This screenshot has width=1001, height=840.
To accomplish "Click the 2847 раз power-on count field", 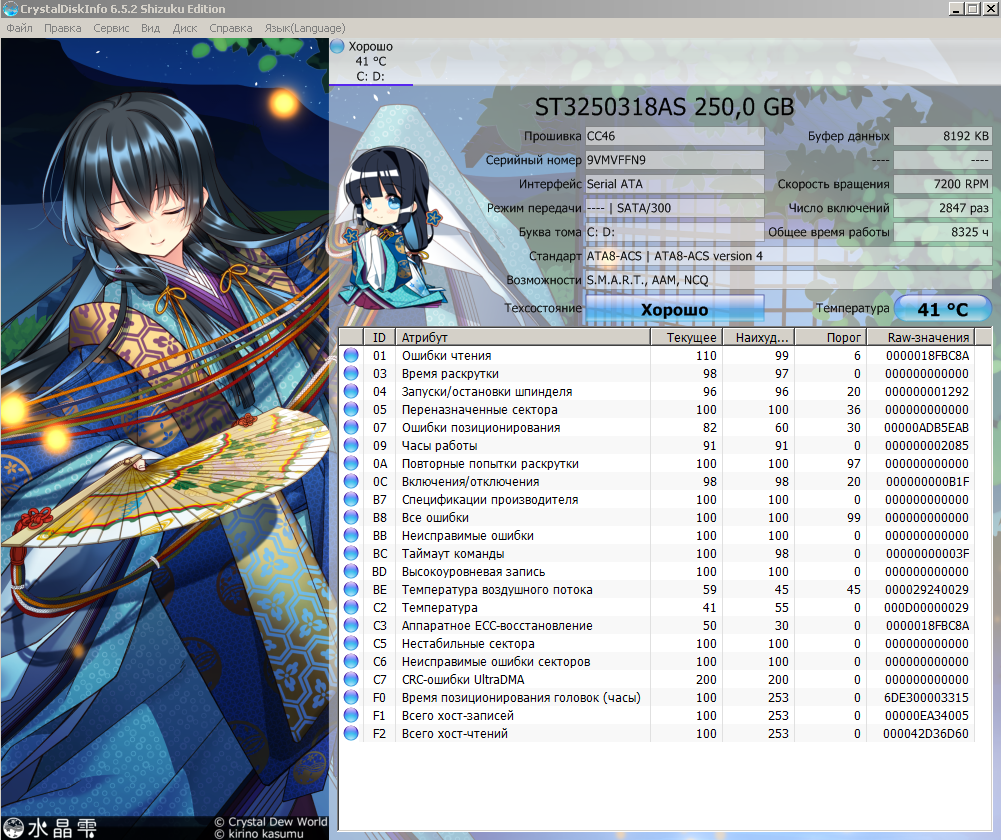I will click(943, 207).
